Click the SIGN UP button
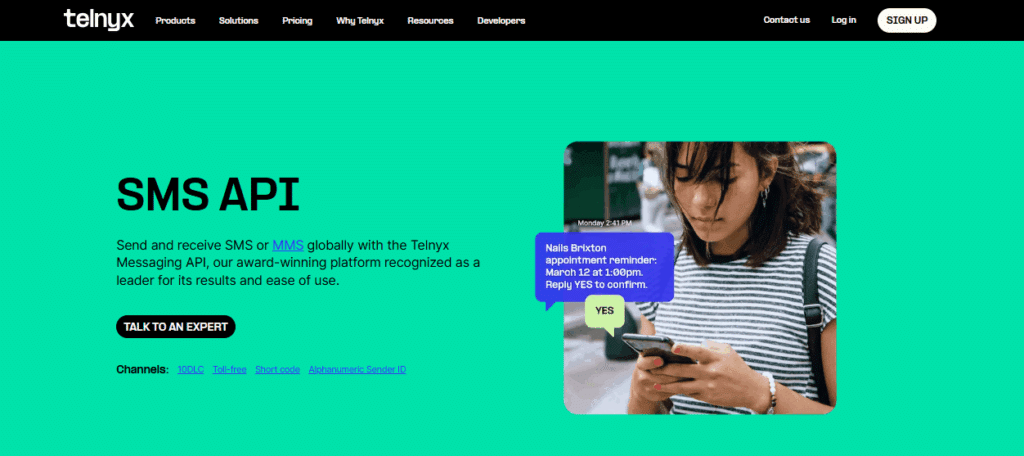This screenshot has height=456, width=1024. (906, 20)
